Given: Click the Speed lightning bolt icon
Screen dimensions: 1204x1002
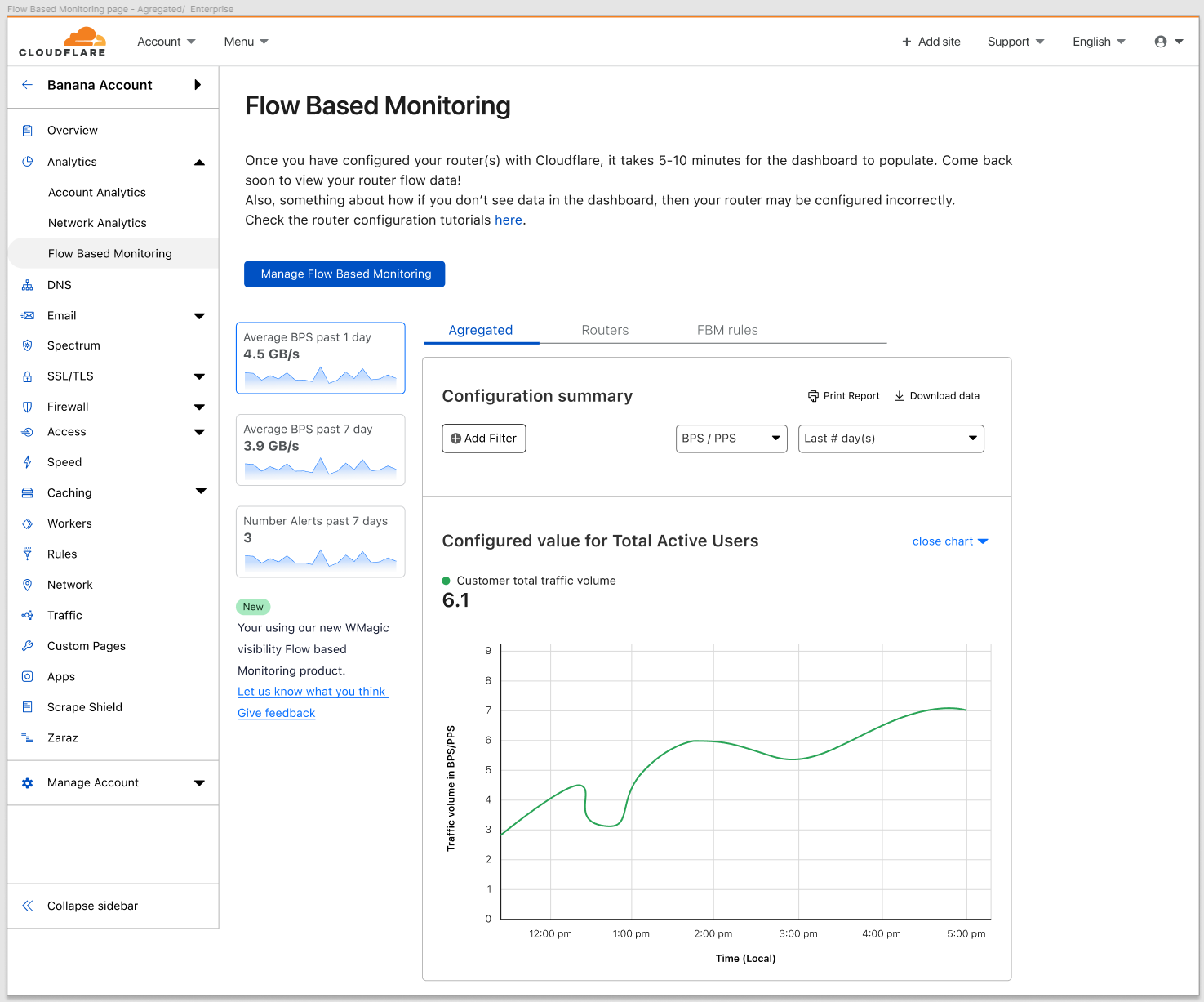Looking at the screenshot, I should point(28,462).
